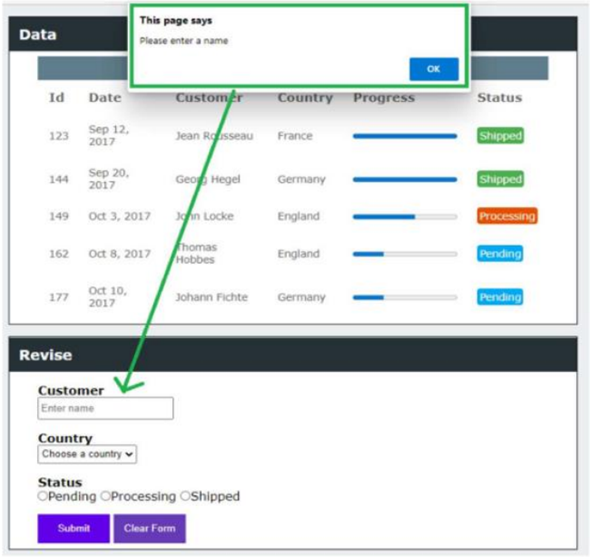
Task: Click order id 149
Action: (x=59, y=216)
